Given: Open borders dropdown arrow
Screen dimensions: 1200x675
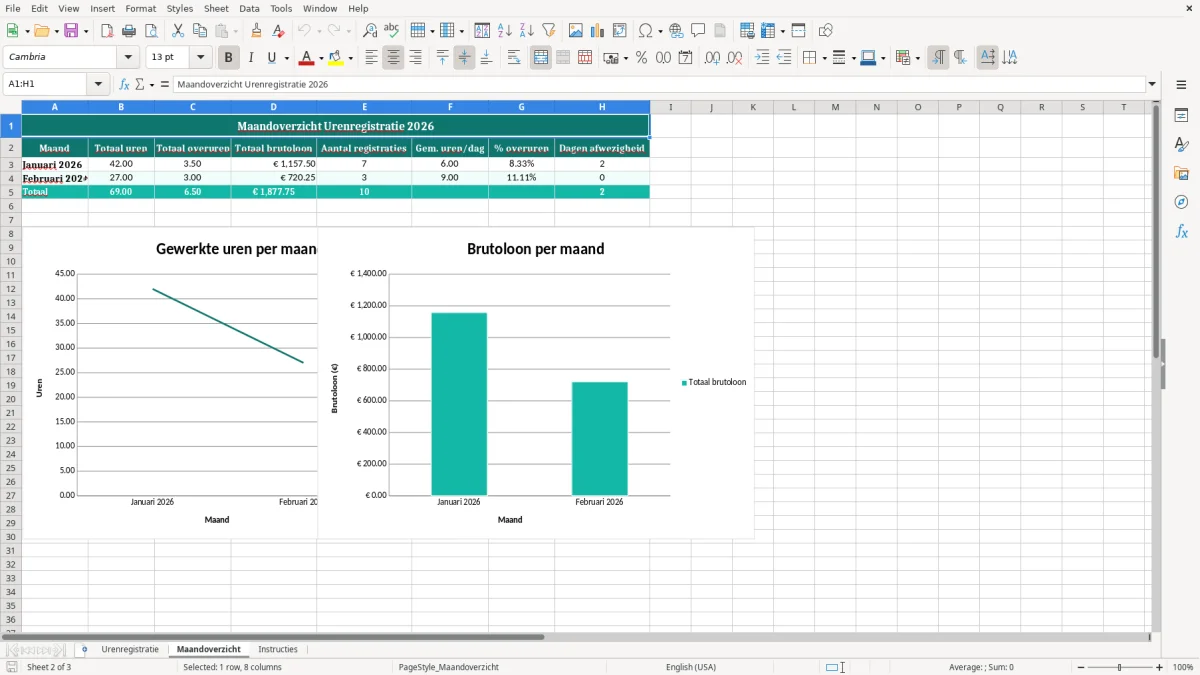Looking at the screenshot, I should pos(823,59).
